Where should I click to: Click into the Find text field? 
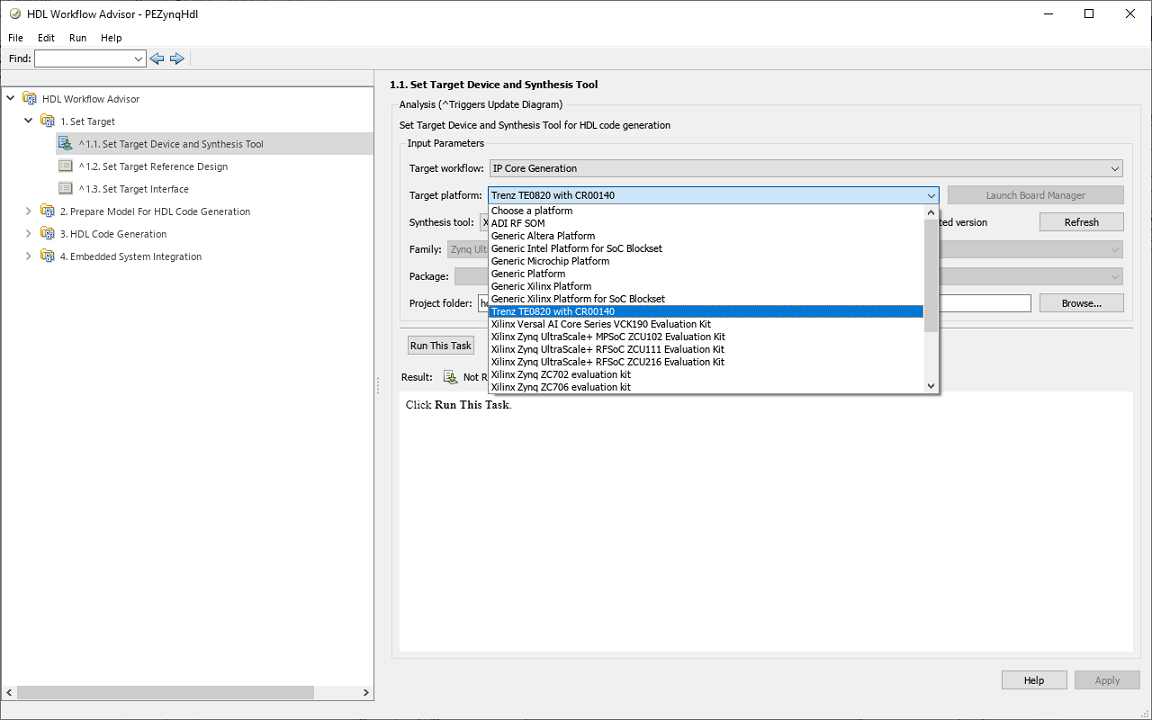pyautogui.click(x=83, y=59)
